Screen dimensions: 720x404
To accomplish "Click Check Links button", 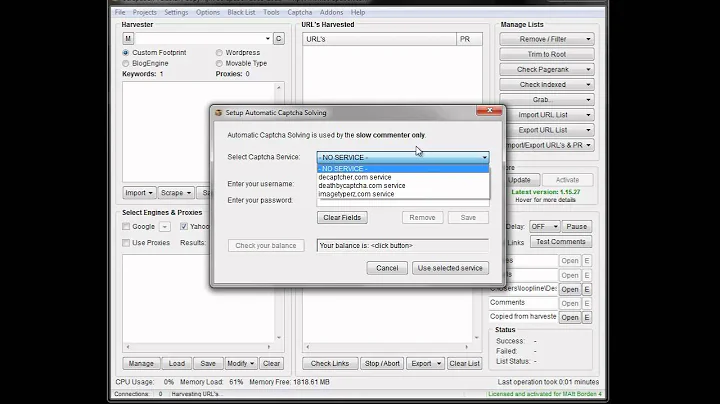I will point(330,363).
